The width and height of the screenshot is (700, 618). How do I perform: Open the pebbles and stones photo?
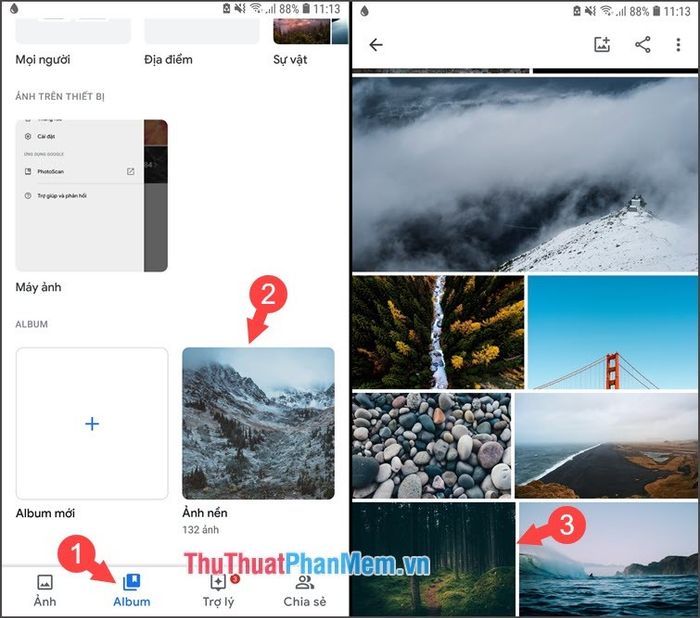tap(431, 445)
